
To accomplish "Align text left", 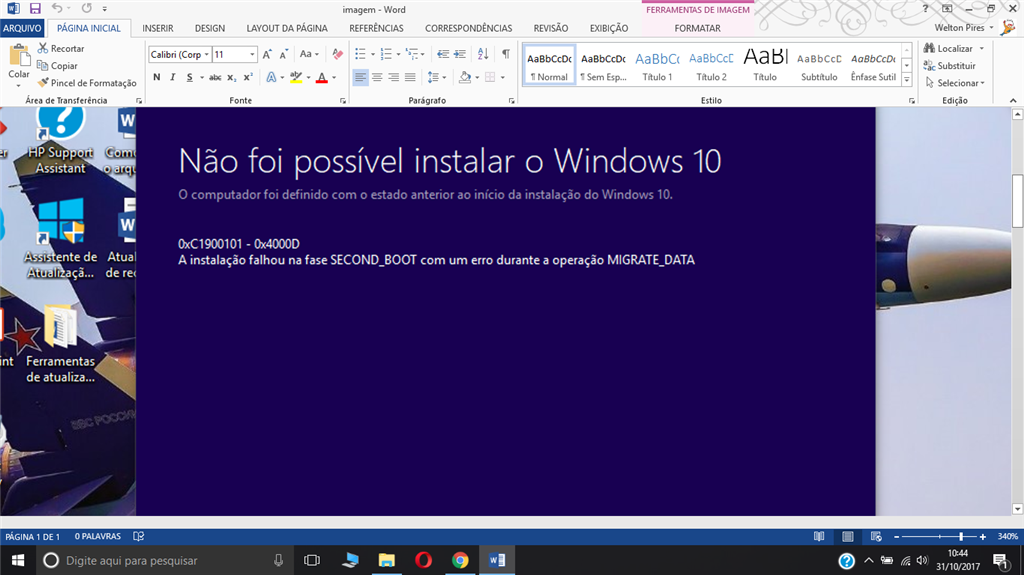I will (360, 77).
